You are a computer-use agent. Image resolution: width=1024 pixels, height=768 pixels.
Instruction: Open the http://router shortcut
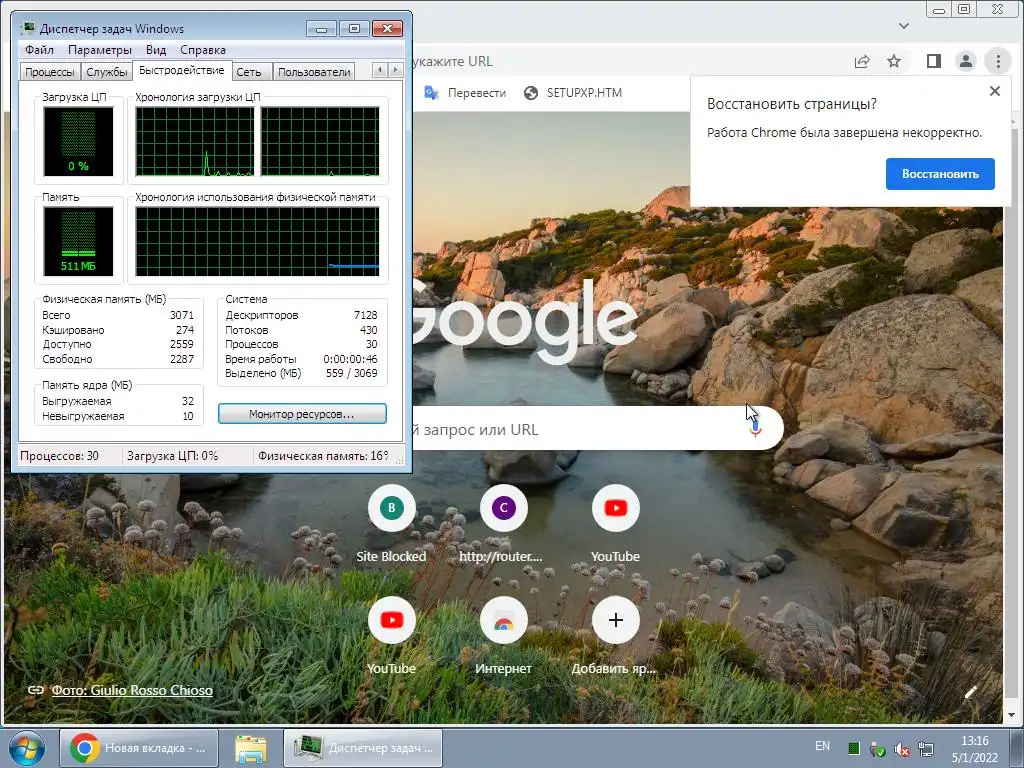503,524
